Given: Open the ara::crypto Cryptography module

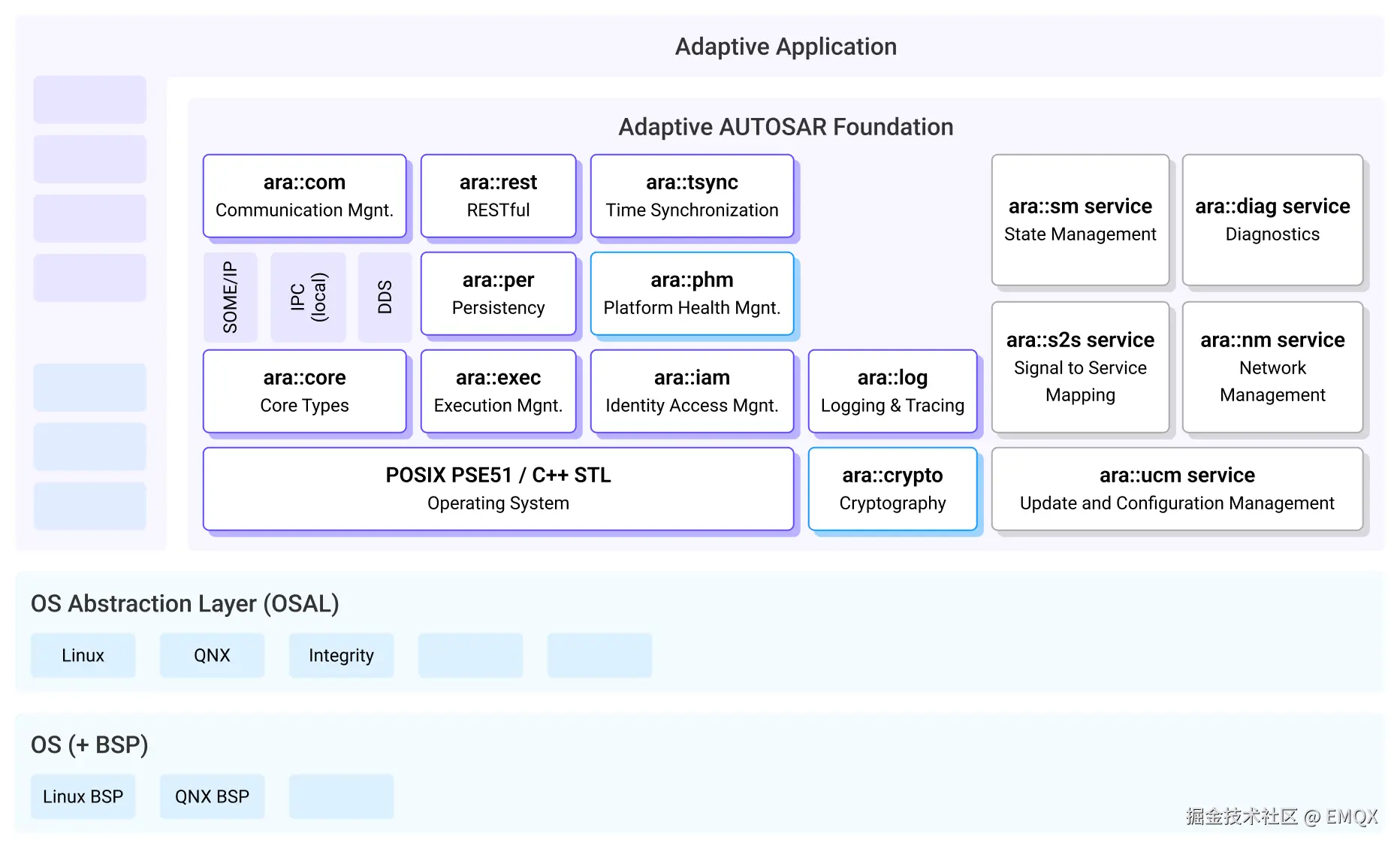Looking at the screenshot, I should click(x=892, y=488).
